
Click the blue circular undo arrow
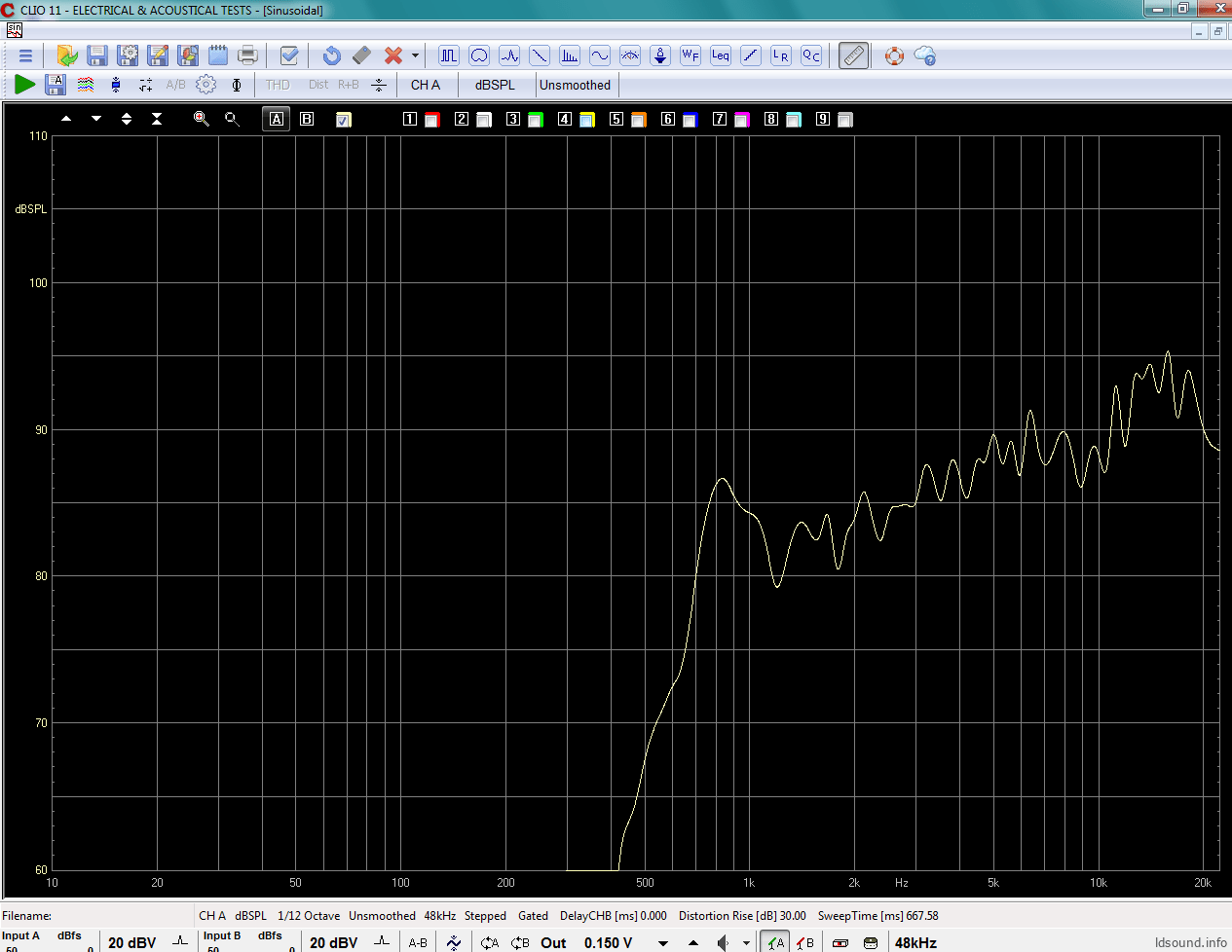point(331,55)
